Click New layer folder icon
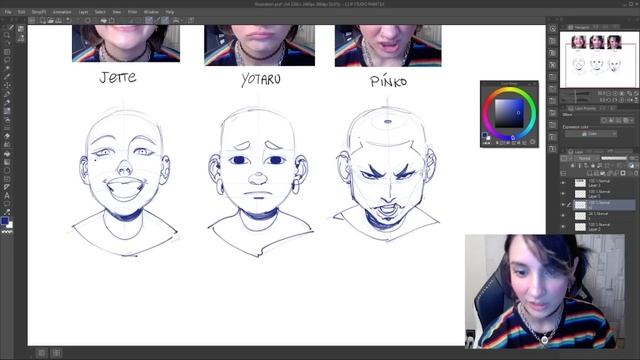Viewport: 640px width, 360px height. 602,173
